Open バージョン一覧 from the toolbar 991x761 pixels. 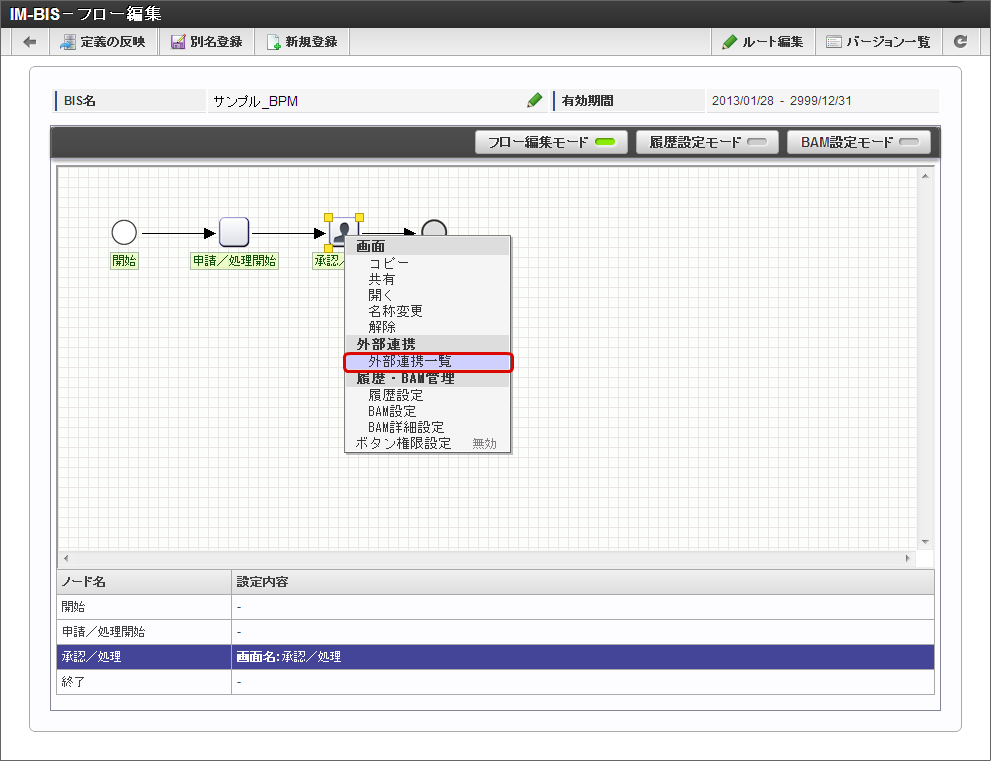point(879,42)
